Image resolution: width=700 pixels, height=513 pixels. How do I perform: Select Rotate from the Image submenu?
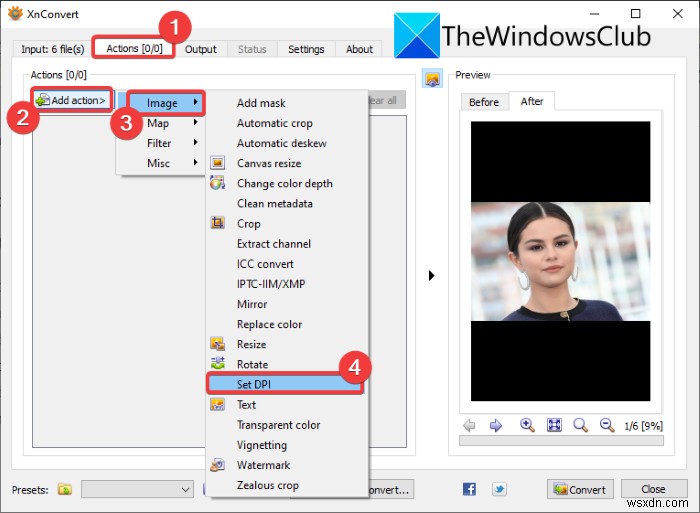click(x=287, y=364)
